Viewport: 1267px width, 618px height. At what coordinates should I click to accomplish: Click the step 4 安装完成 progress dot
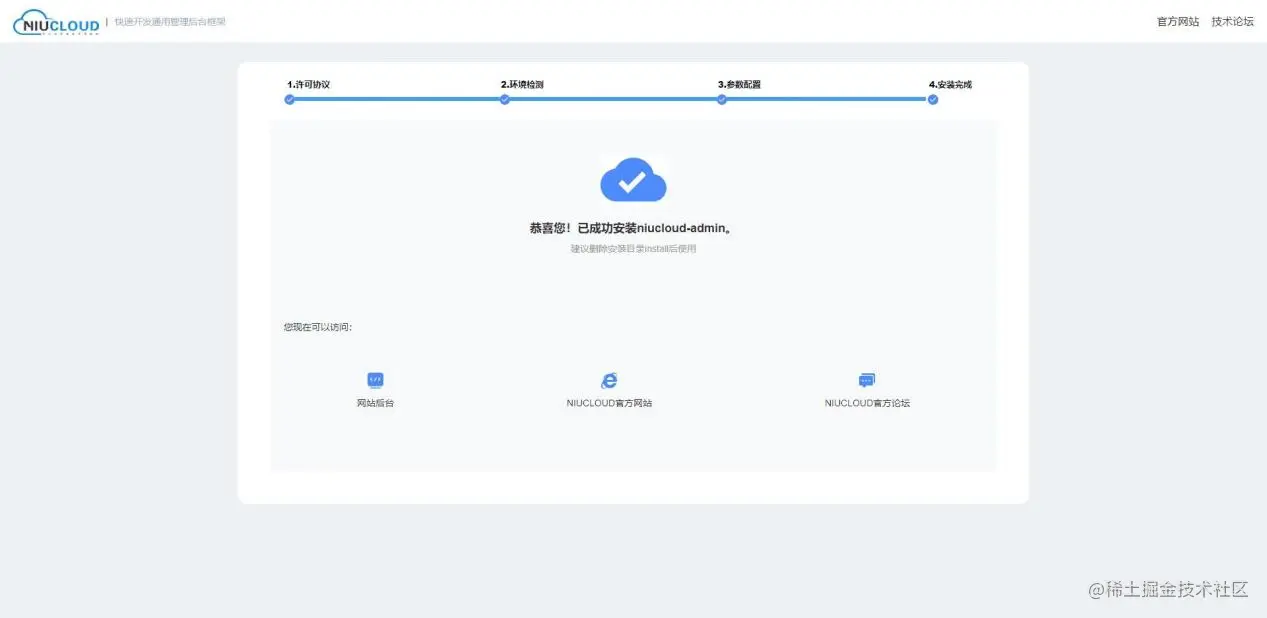click(933, 100)
